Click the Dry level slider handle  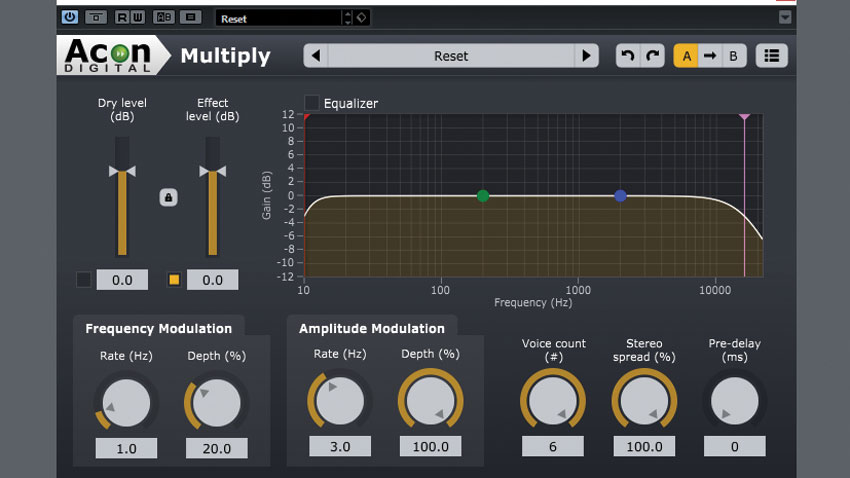pyautogui.click(x=122, y=171)
